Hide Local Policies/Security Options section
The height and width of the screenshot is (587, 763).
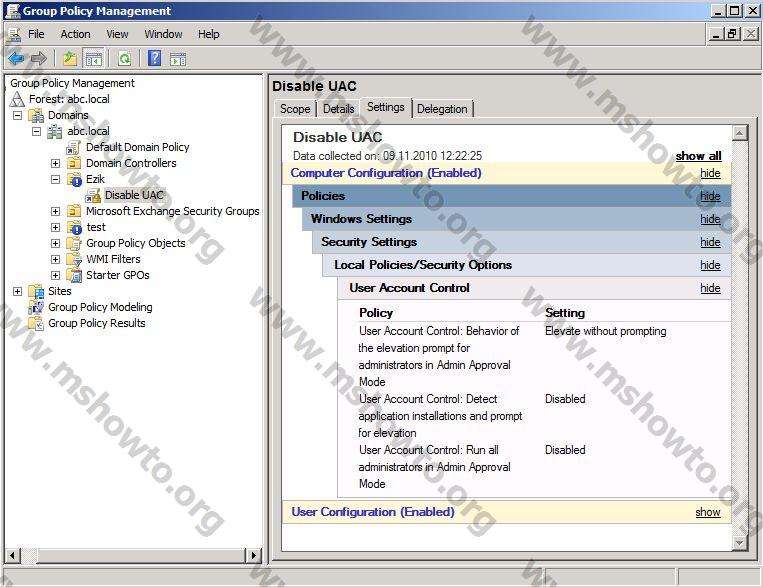710,265
